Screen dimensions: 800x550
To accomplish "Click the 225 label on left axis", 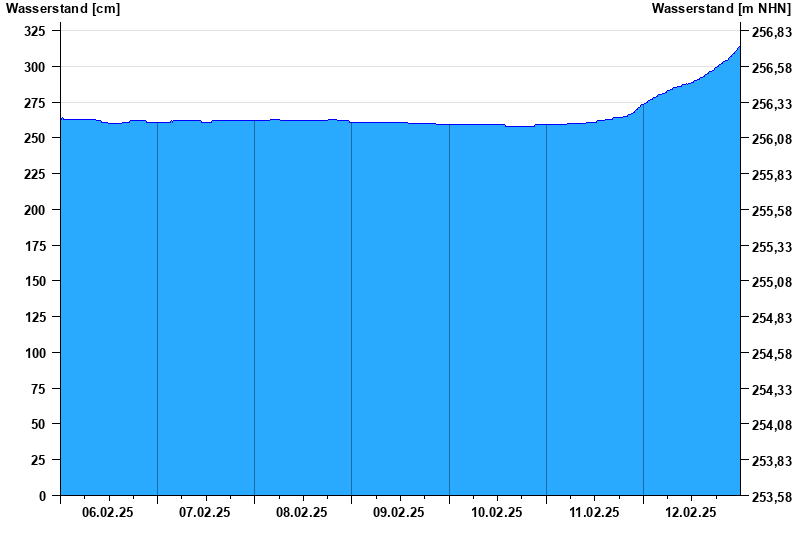I will pos(35,174).
